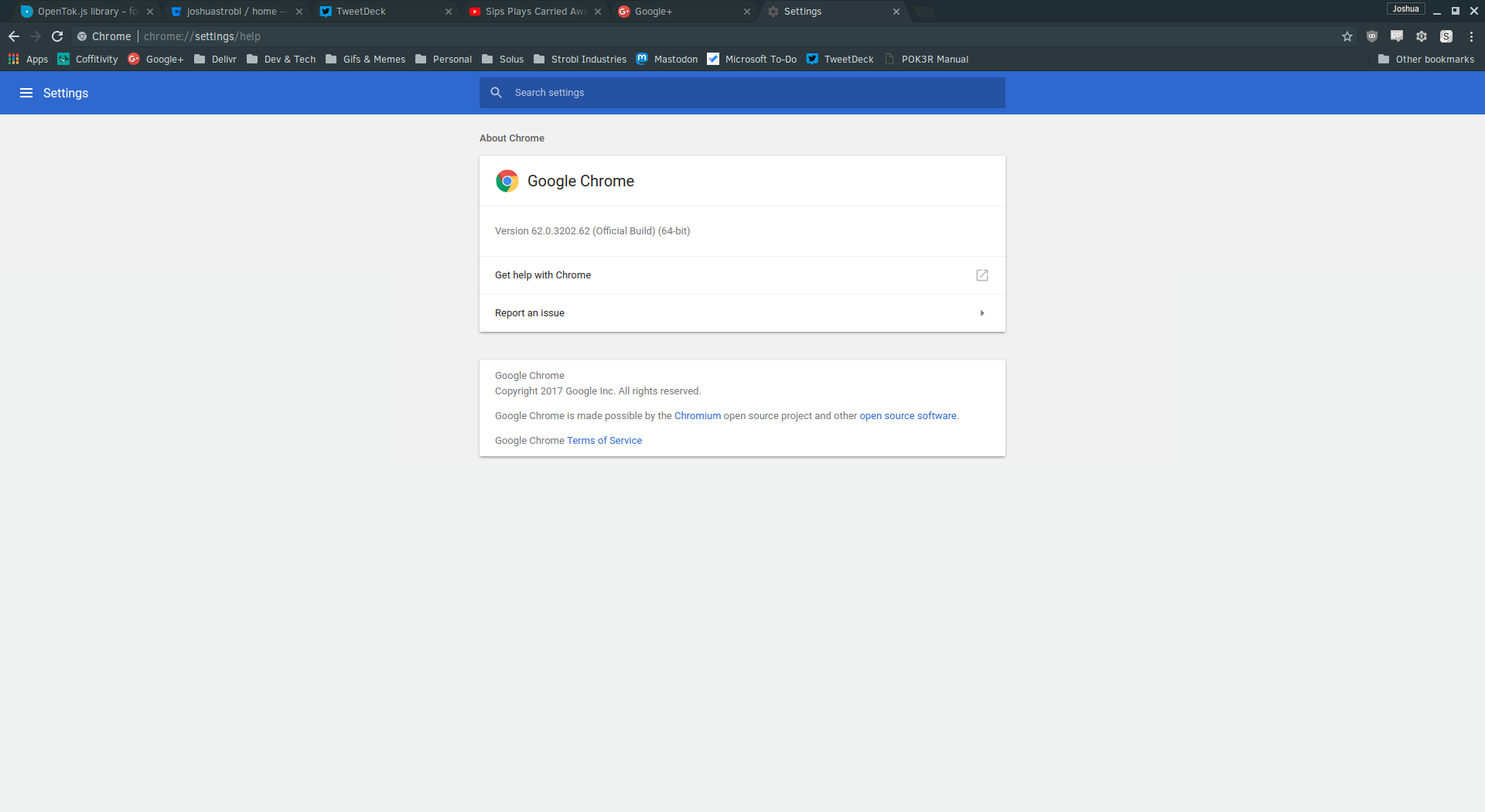This screenshot has height=812, width=1485.
Task: Expand the Dev & Tech bookmark folder
Action: [x=282, y=60]
